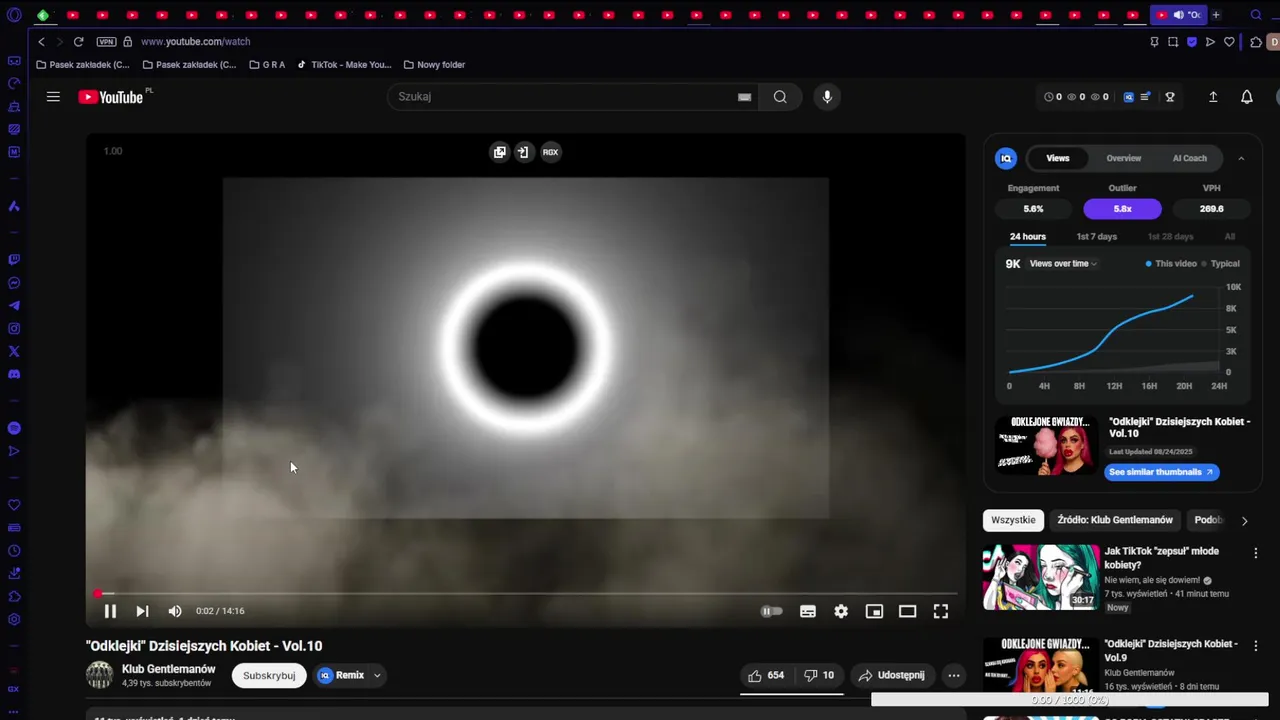Collapse the vidIQ panel chevron
Screen dimensions: 1280x720
click(x=1241, y=158)
